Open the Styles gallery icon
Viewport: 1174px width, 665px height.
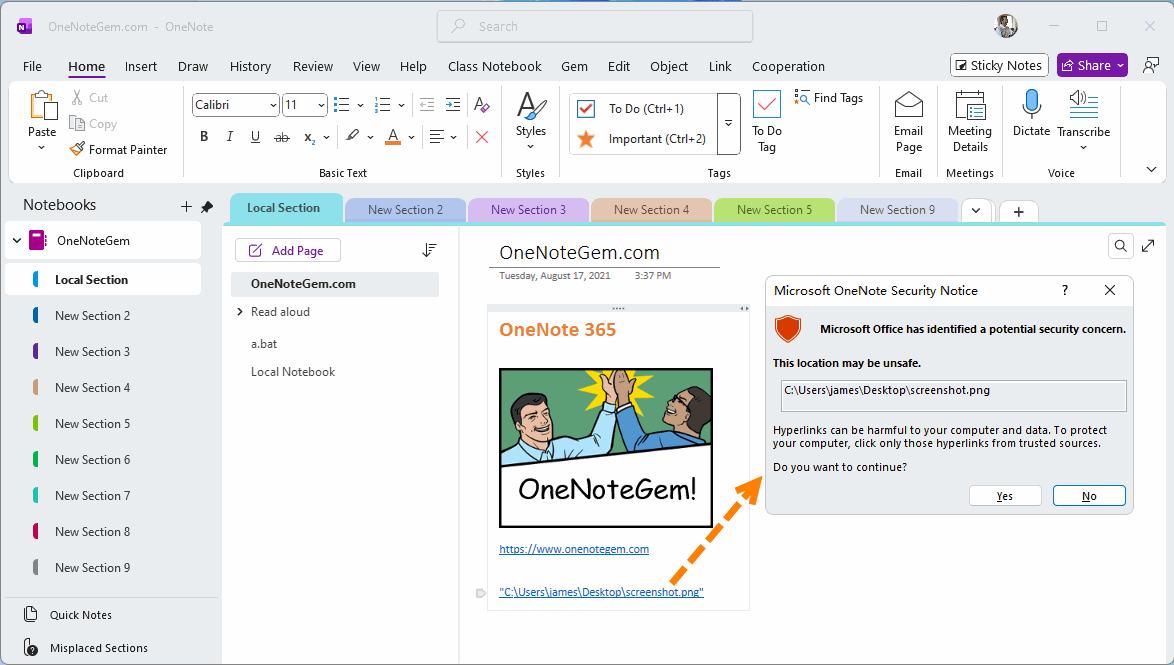point(531,106)
